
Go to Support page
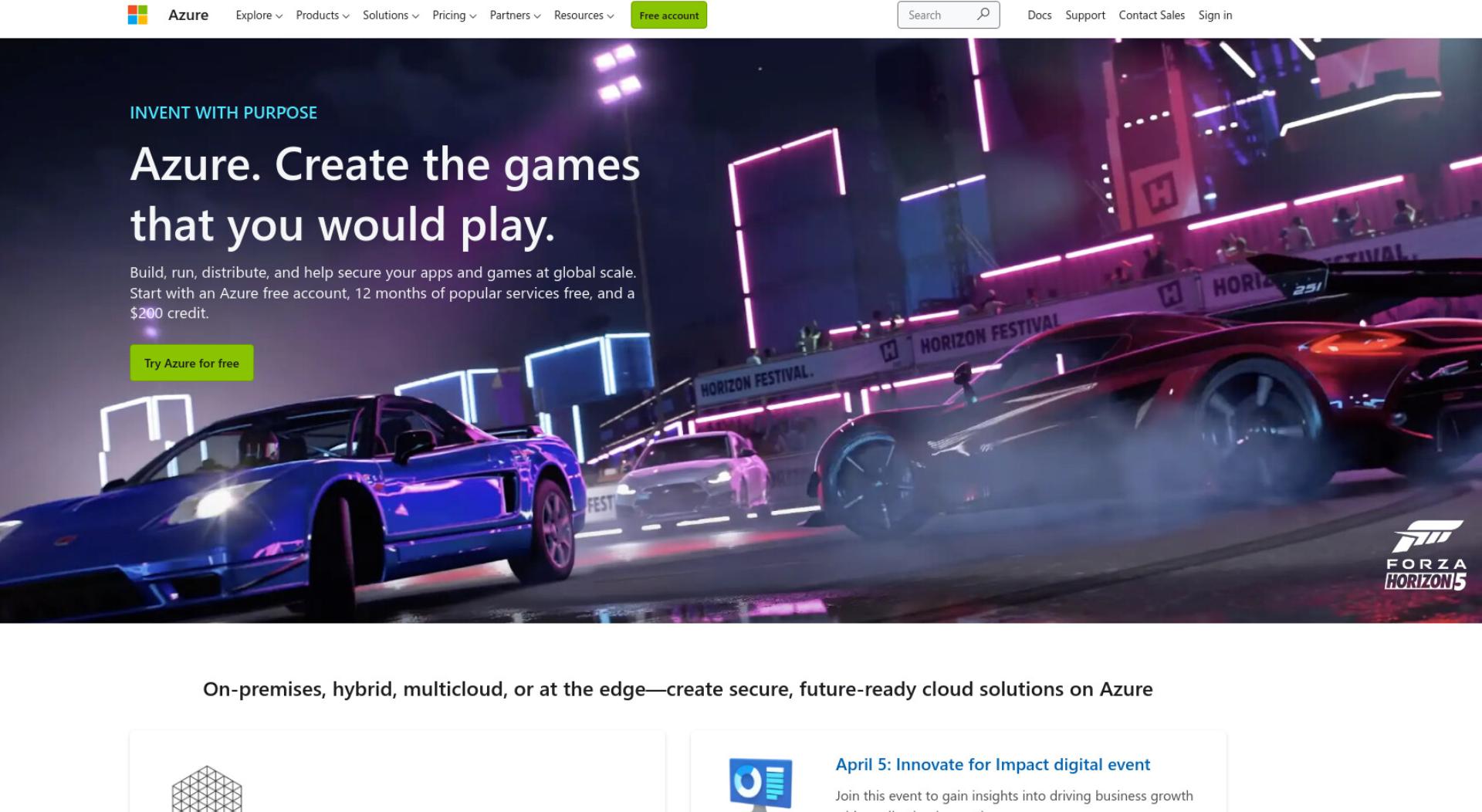[x=1085, y=15]
